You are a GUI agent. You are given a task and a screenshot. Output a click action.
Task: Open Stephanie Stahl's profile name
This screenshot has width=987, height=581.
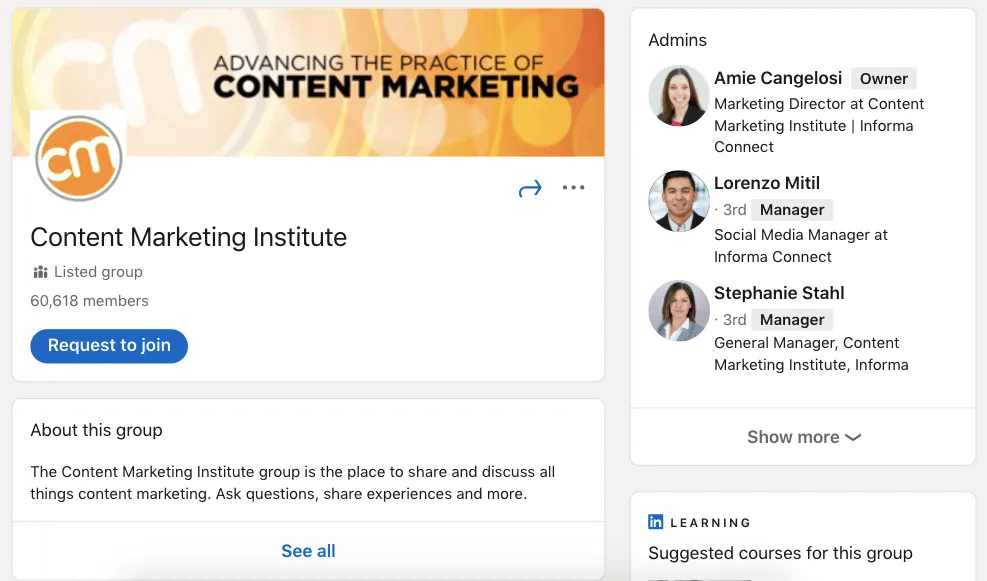(779, 293)
